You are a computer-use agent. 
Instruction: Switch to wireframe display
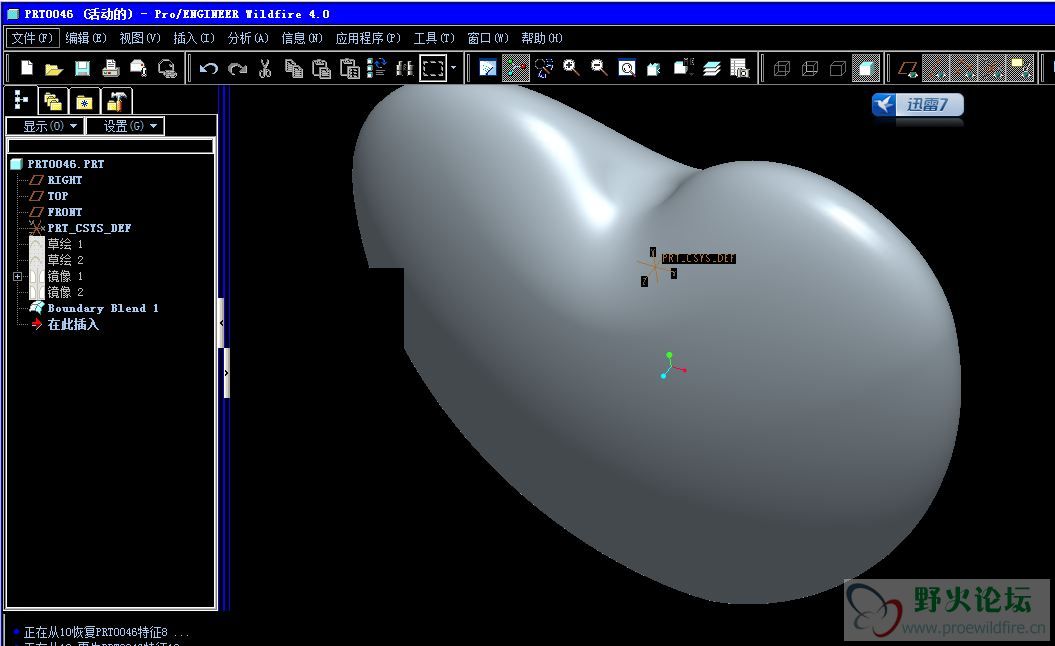(x=782, y=68)
